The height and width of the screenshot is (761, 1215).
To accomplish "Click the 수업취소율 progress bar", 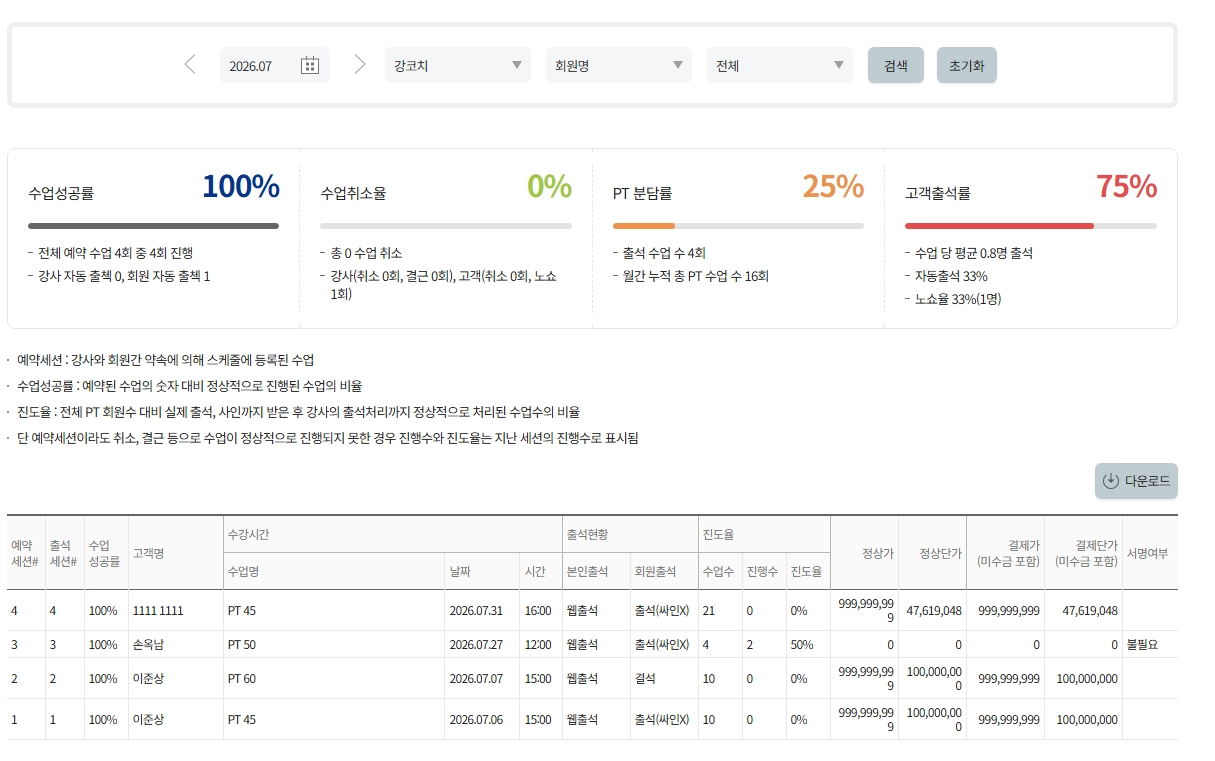I will coord(446,226).
